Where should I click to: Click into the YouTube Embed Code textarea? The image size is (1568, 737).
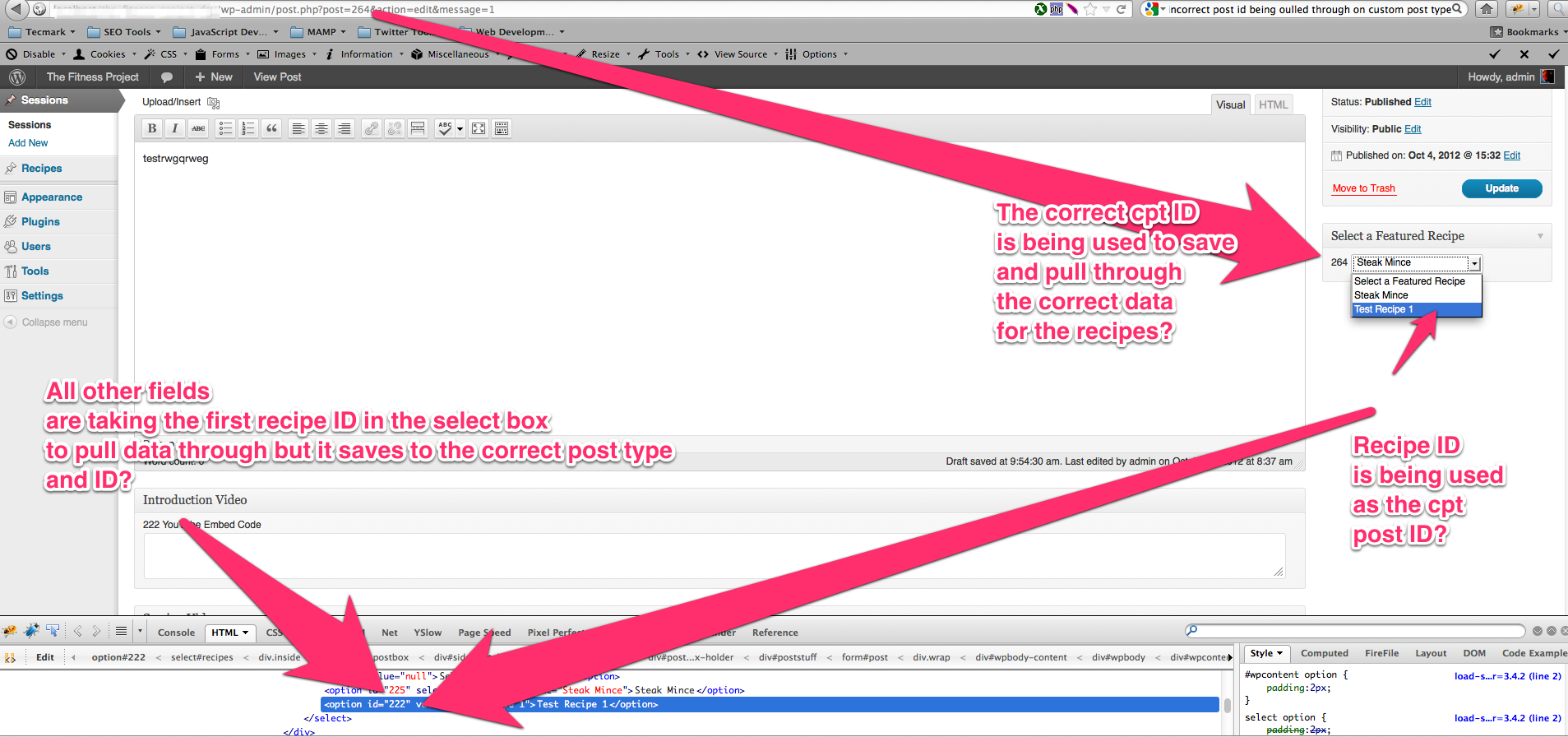[715, 556]
